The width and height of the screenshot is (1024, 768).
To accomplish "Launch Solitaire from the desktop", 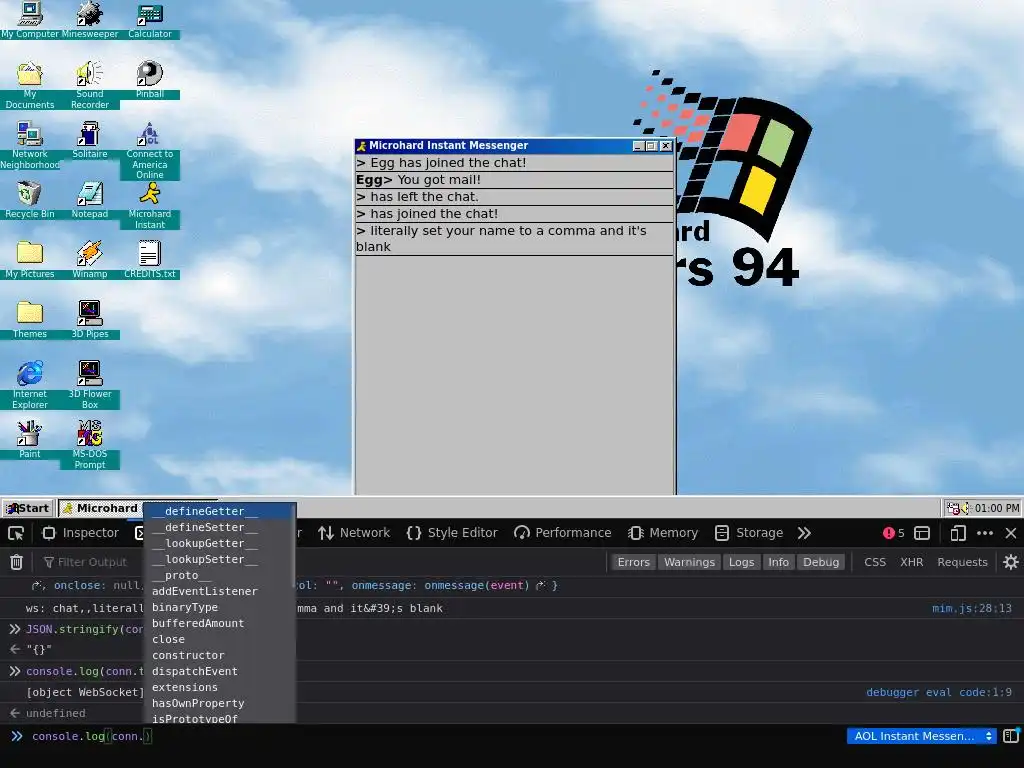I will (x=89, y=140).
